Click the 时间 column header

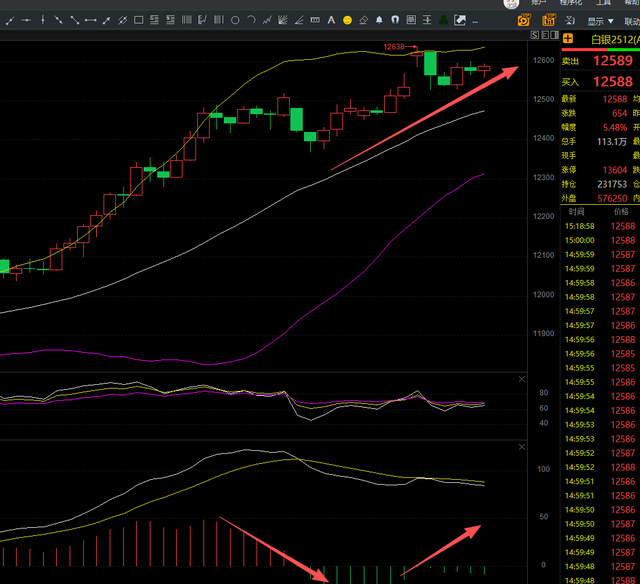(x=576, y=211)
